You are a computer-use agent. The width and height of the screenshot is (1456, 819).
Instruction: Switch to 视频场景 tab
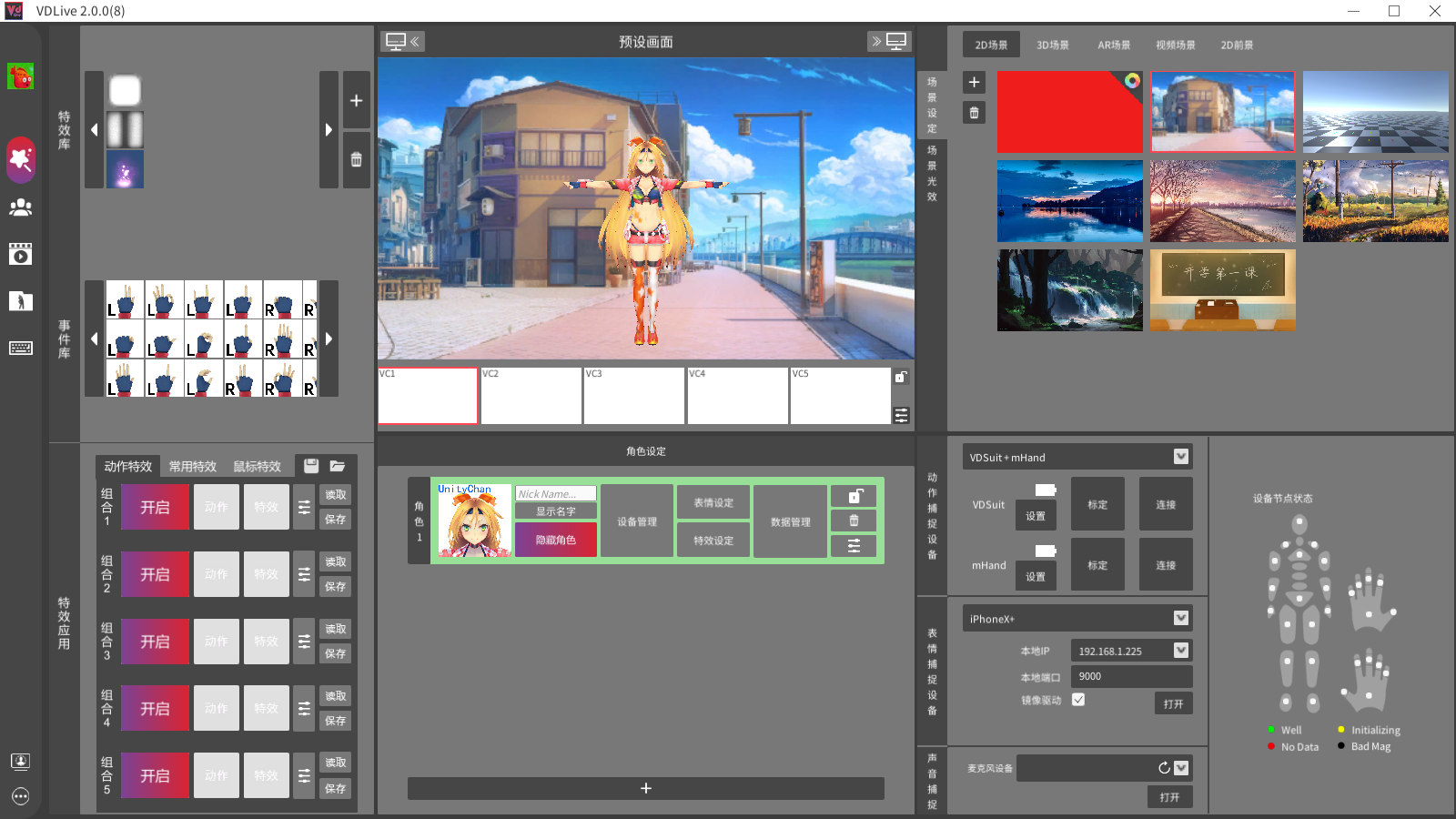click(1176, 45)
